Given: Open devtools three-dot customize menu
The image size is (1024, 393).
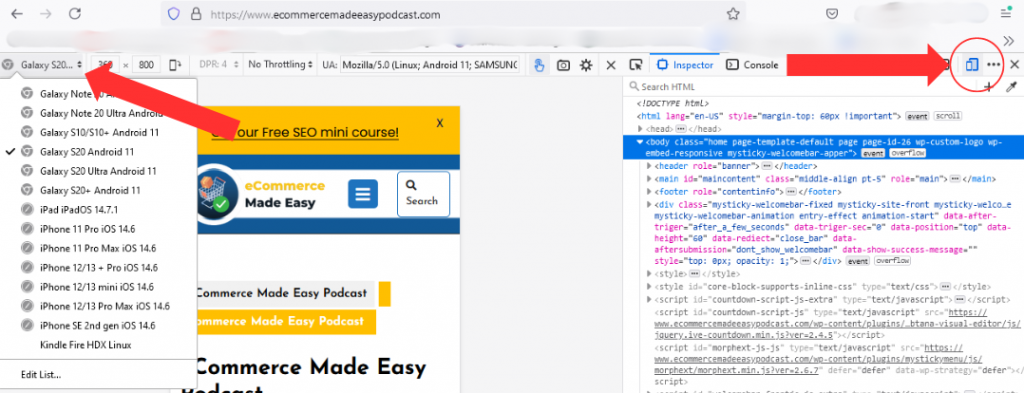Looking at the screenshot, I should (x=993, y=65).
